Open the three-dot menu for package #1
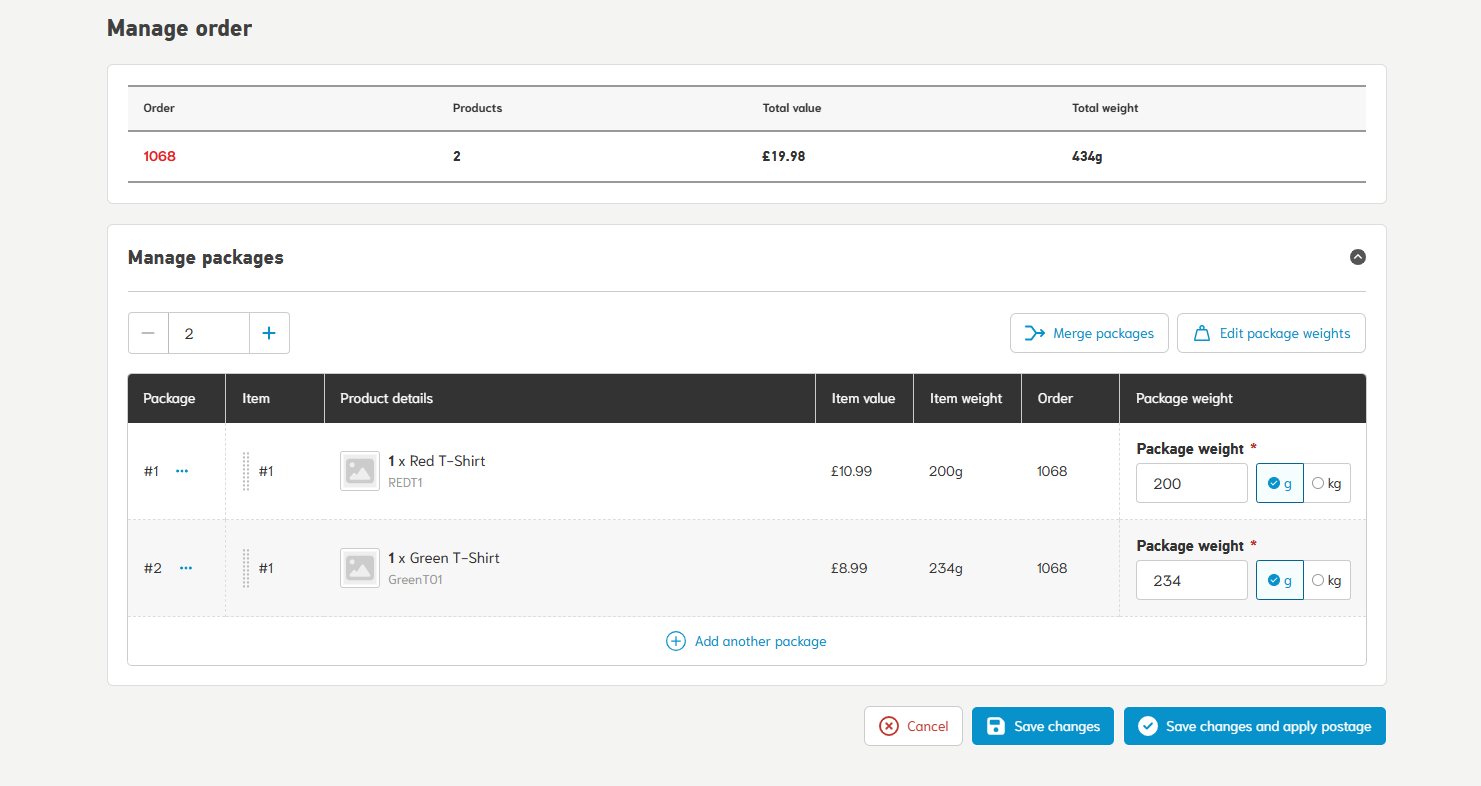 (182, 471)
